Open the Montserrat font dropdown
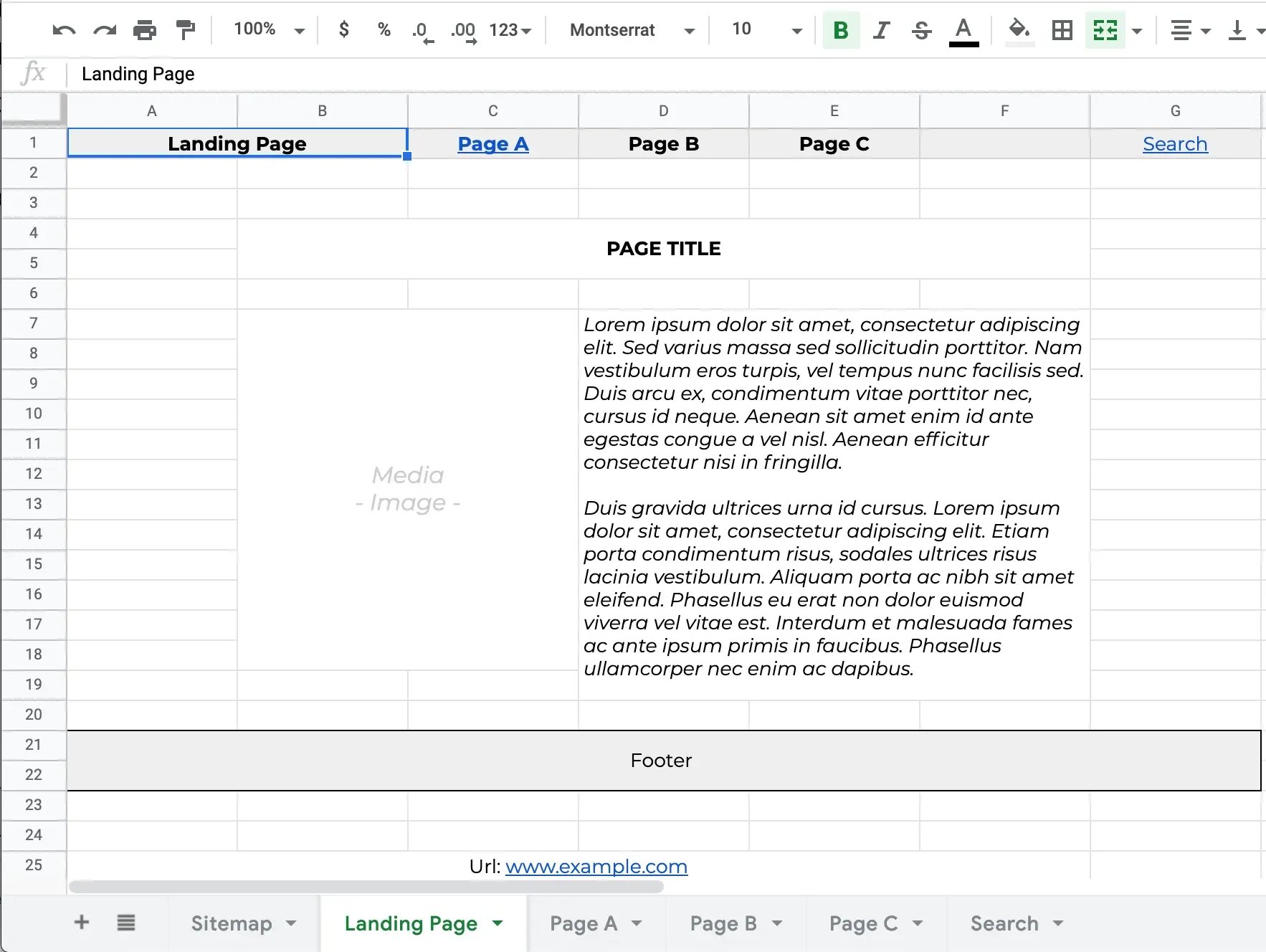Screen dimensions: 1266x952 632,30
